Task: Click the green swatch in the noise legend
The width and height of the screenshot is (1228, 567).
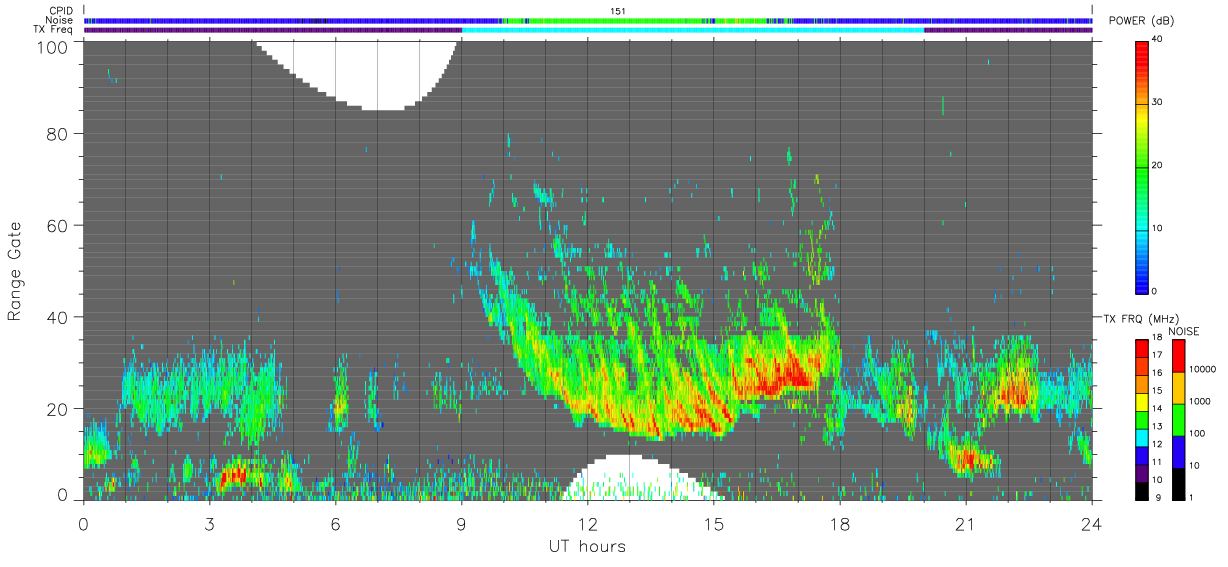Action: (x=1178, y=419)
